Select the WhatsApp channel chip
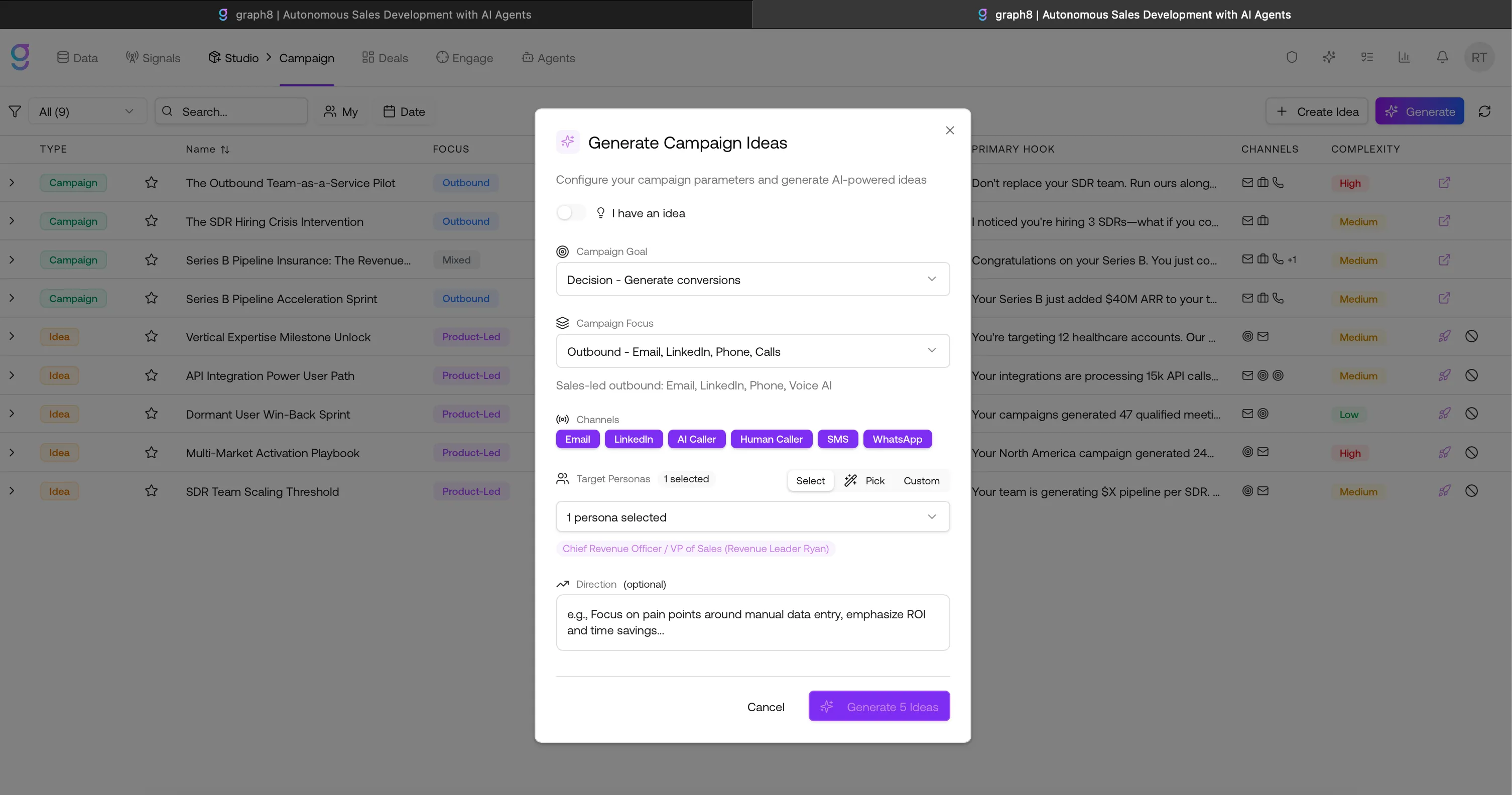 (x=897, y=439)
